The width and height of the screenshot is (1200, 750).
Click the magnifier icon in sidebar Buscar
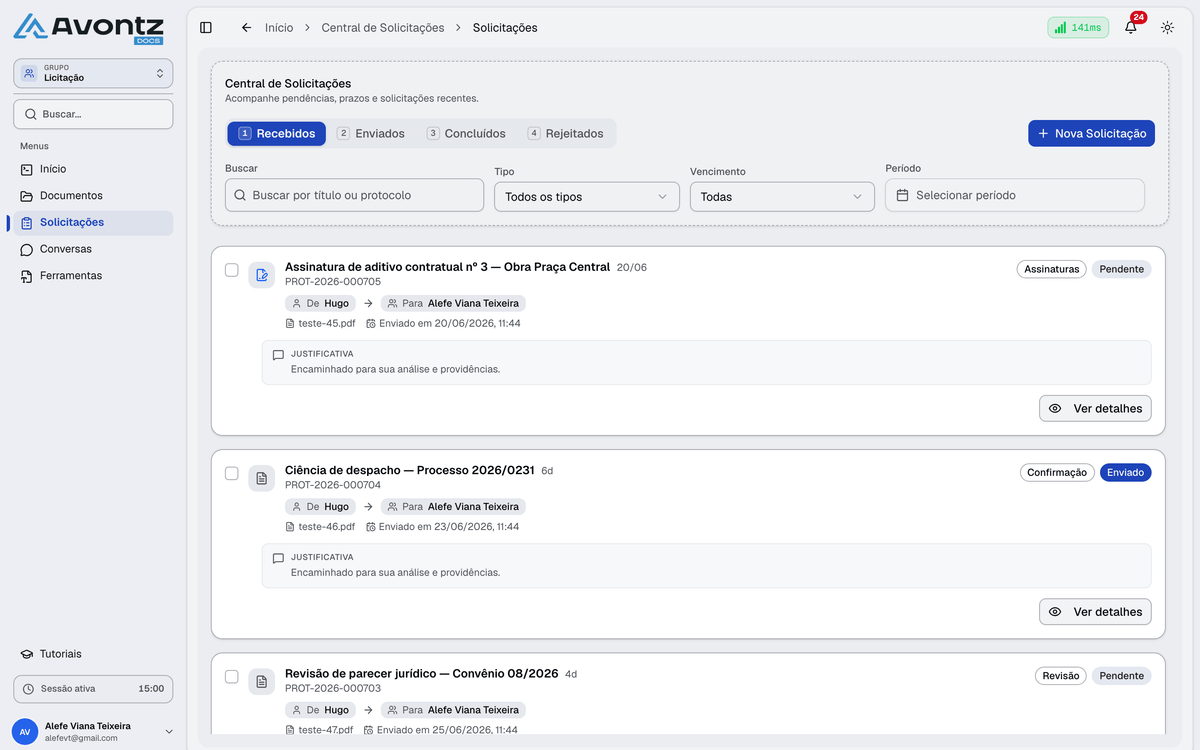(x=31, y=114)
